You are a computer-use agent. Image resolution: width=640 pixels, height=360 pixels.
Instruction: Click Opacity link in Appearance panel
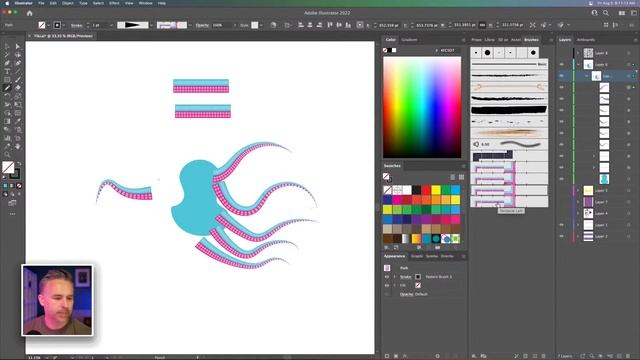(406, 294)
